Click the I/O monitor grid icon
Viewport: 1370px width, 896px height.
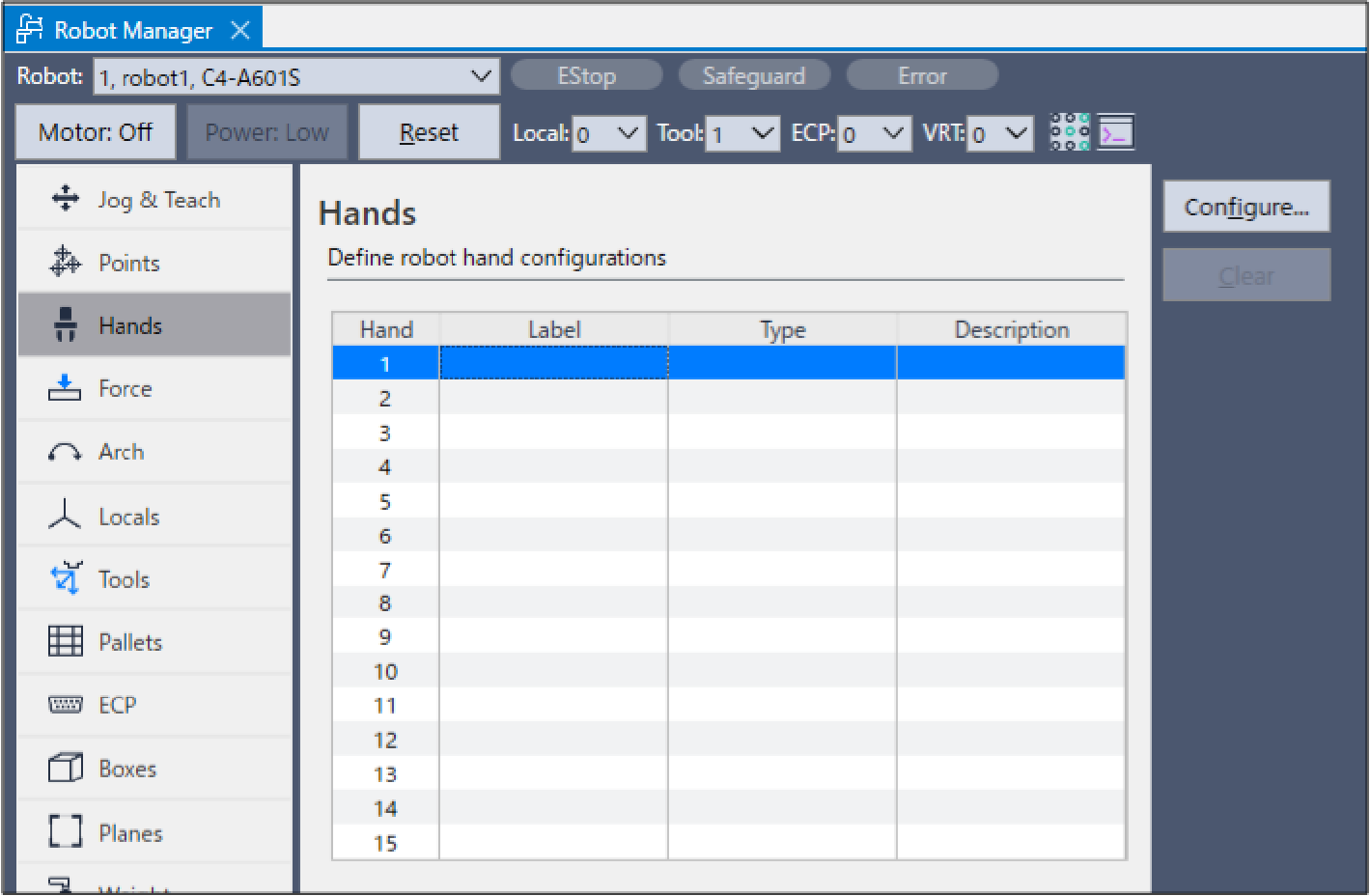point(1069,132)
